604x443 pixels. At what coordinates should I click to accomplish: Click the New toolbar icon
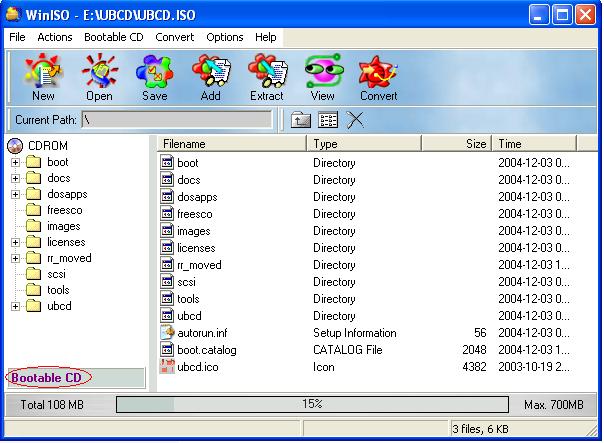pyautogui.click(x=43, y=77)
